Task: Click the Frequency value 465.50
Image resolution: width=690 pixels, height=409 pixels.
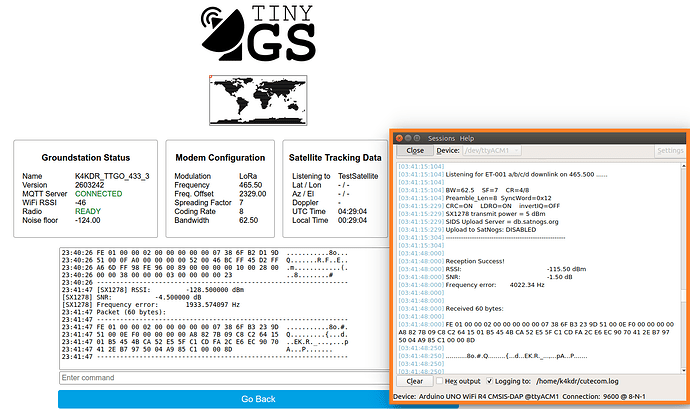Action: tap(250, 185)
